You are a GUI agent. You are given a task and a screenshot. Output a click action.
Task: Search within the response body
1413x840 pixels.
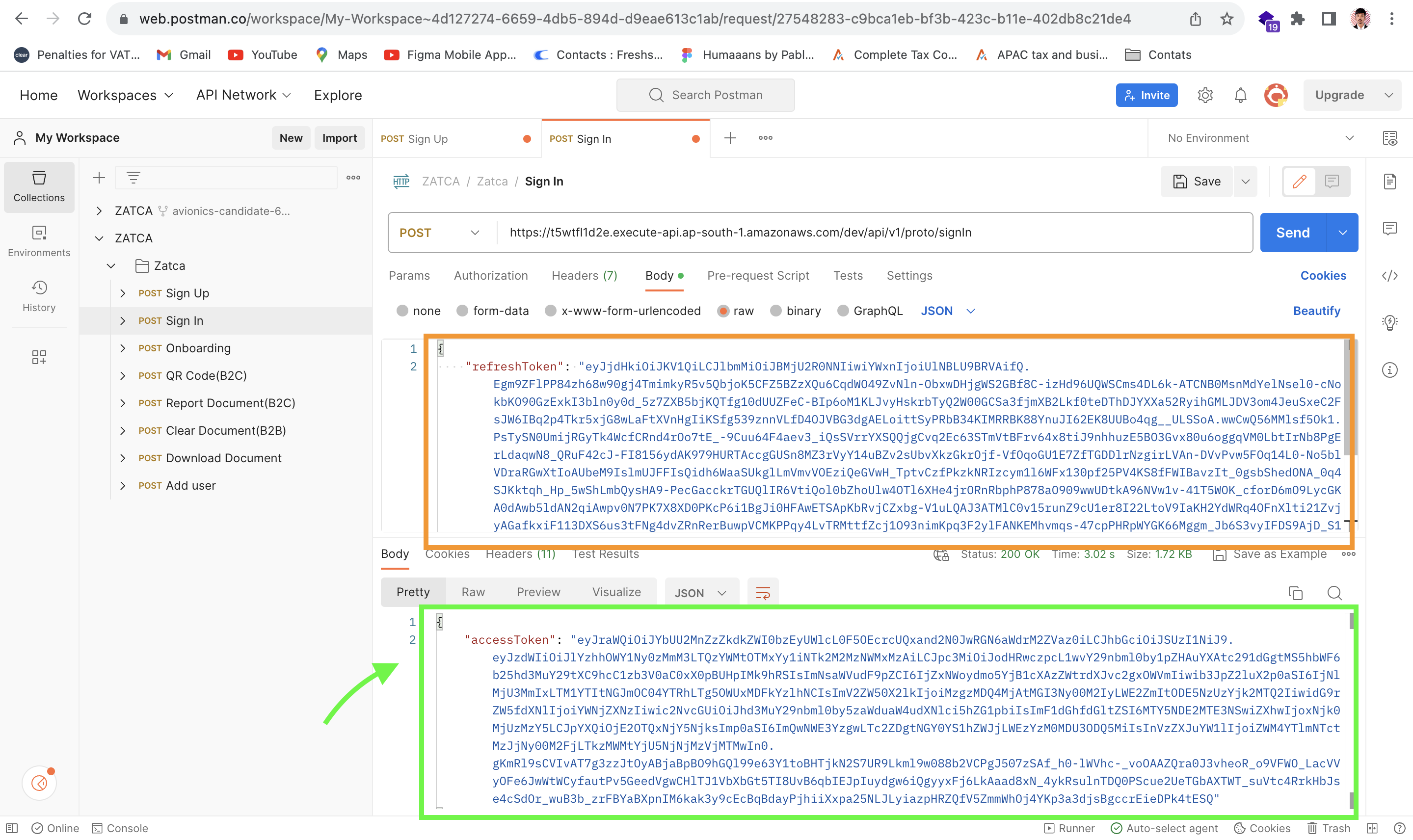point(1334,593)
